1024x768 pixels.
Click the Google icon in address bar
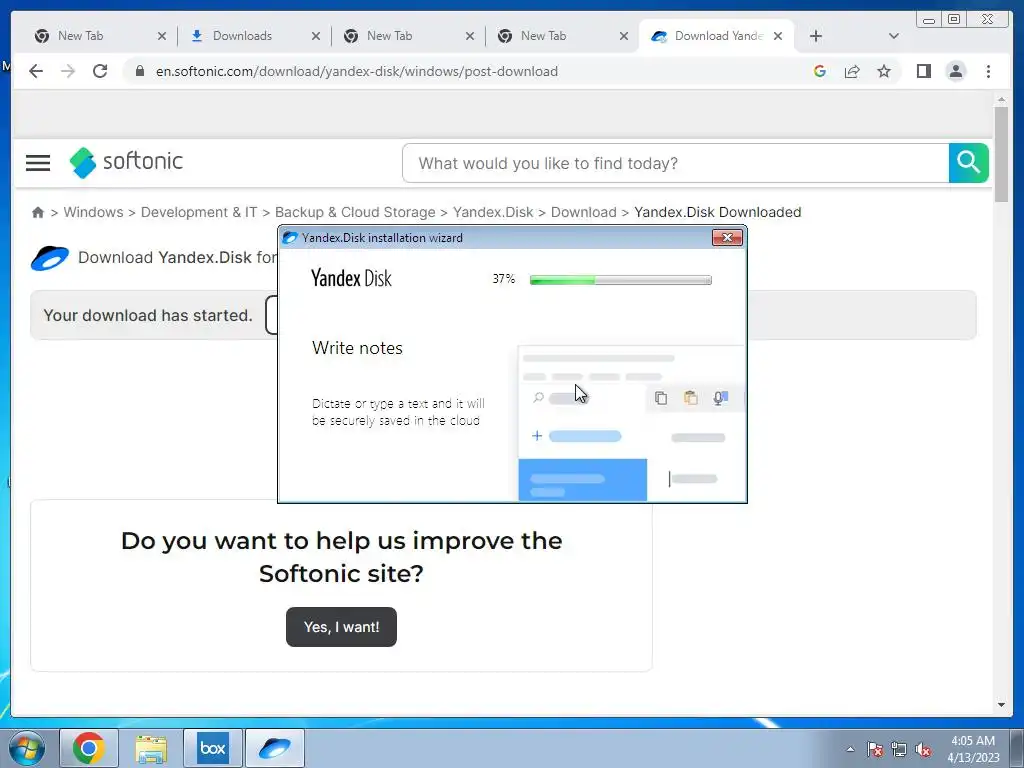pyautogui.click(x=820, y=71)
